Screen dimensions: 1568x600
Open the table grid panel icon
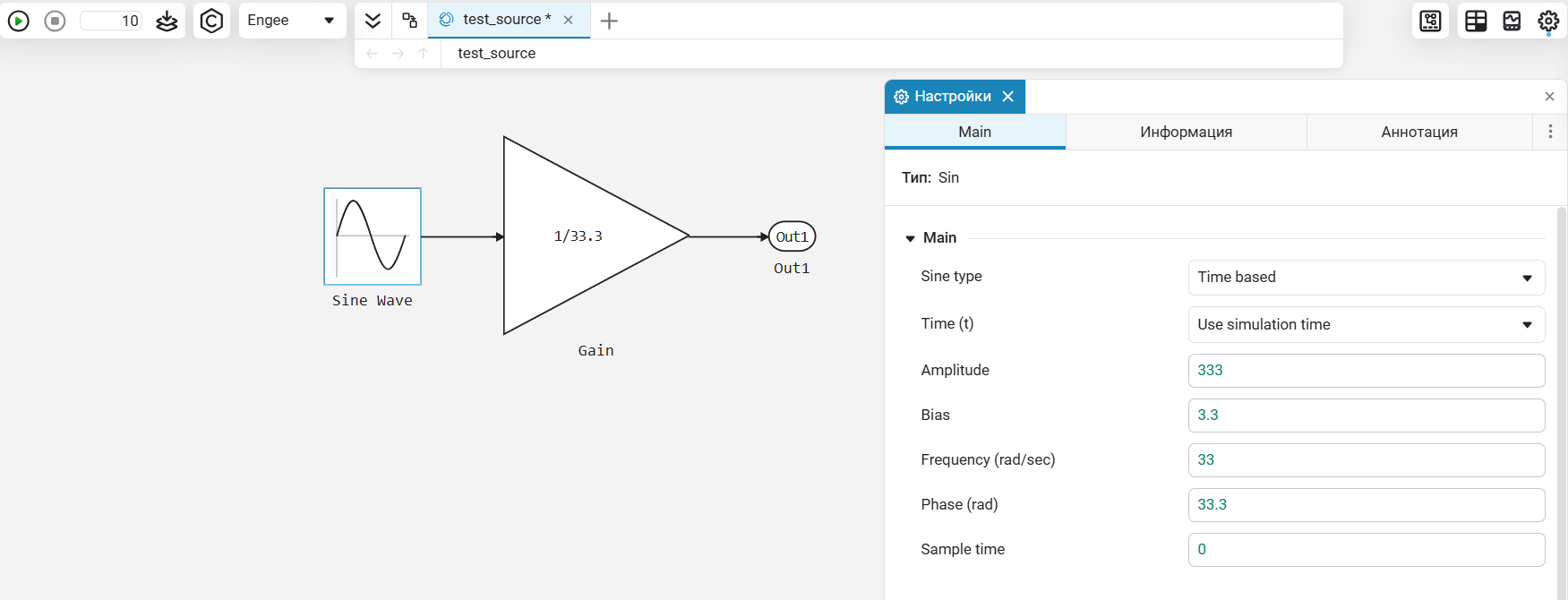[1476, 21]
